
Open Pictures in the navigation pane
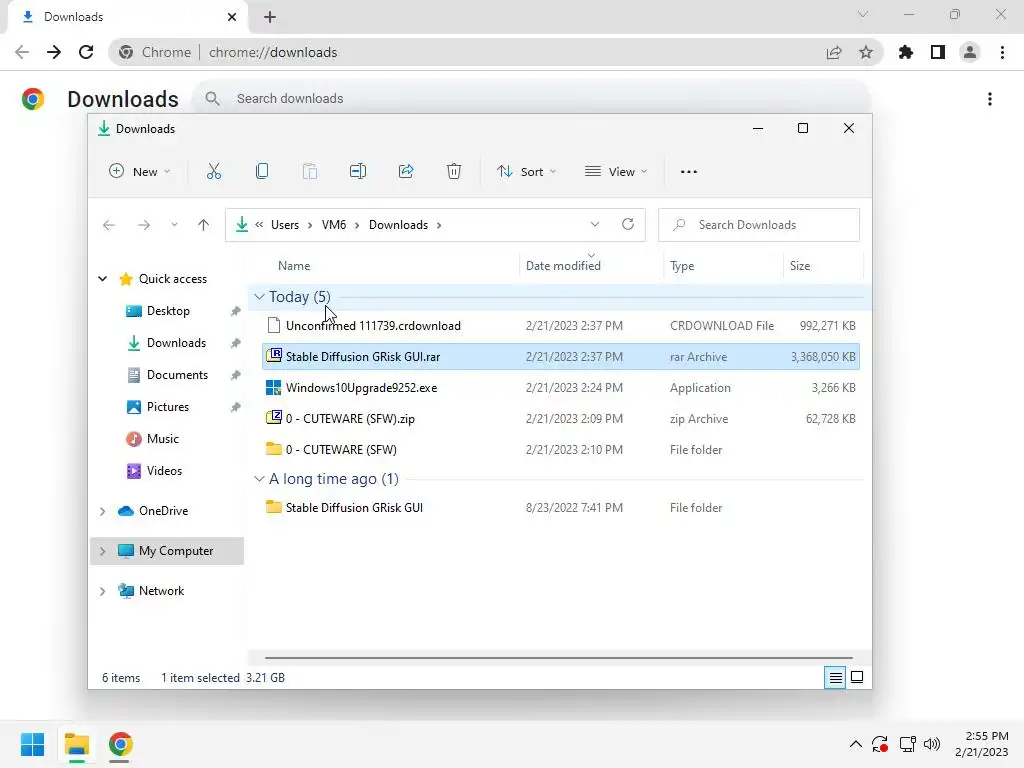click(x=168, y=407)
